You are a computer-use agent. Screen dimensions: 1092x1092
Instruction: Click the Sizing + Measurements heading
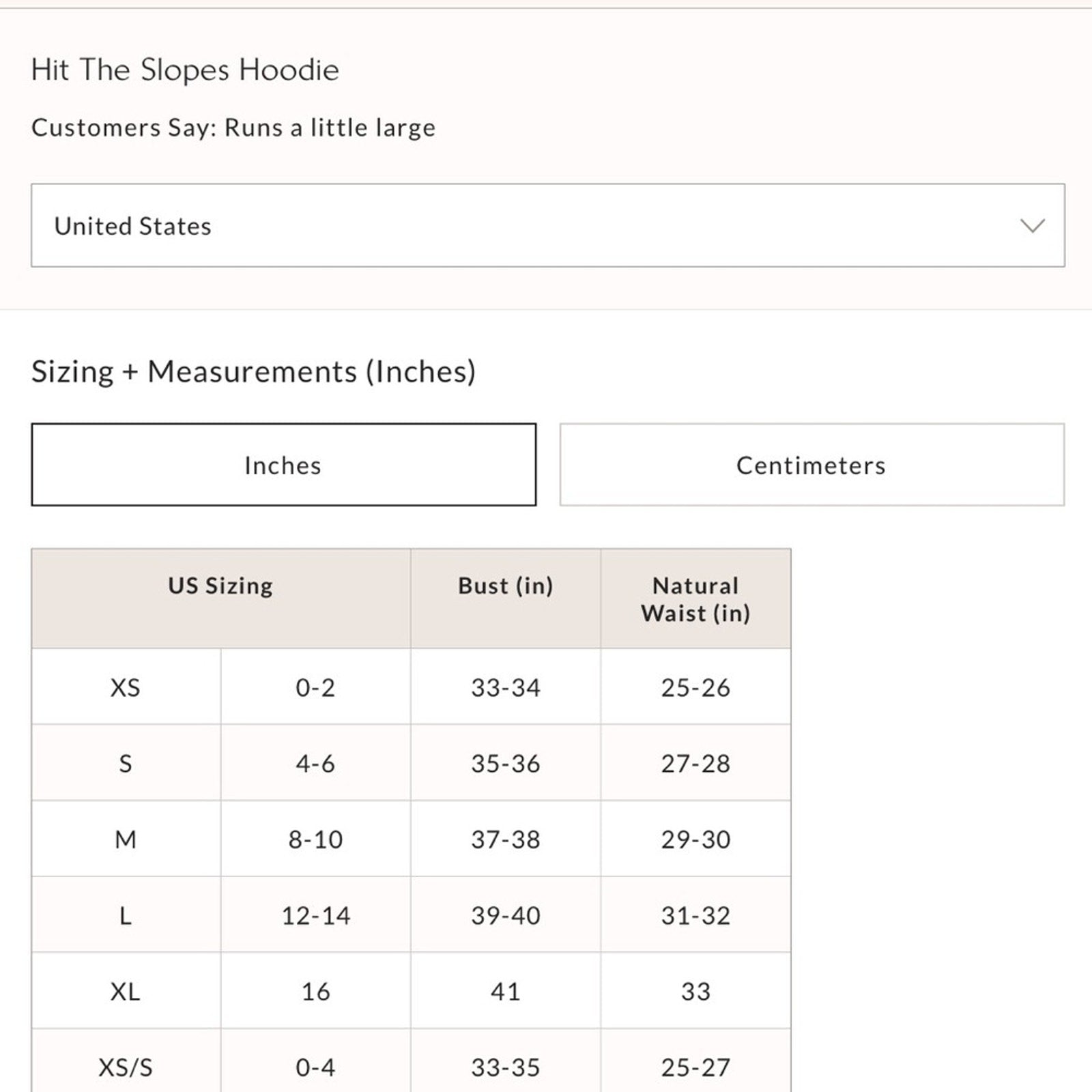tap(253, 372)
